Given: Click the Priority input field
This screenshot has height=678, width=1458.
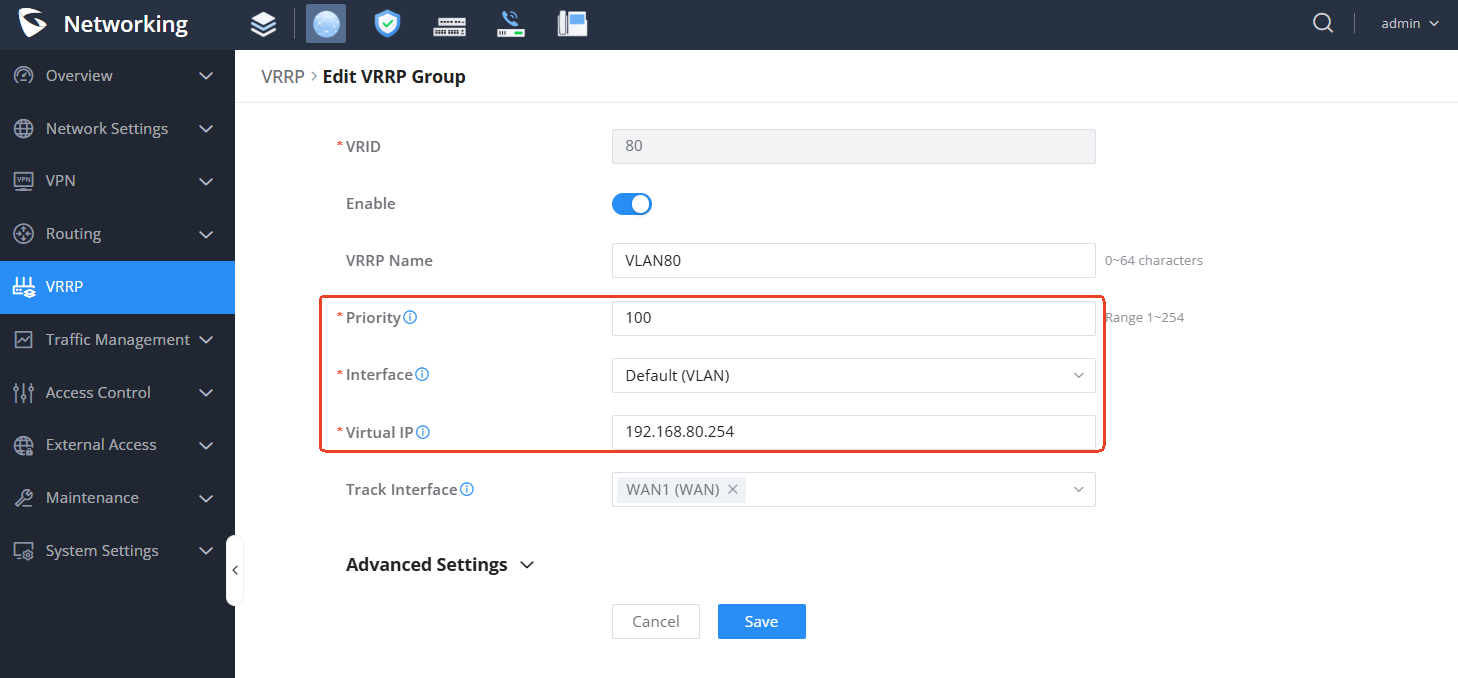Looking at the screenshot, I should [x=853, y=318].
